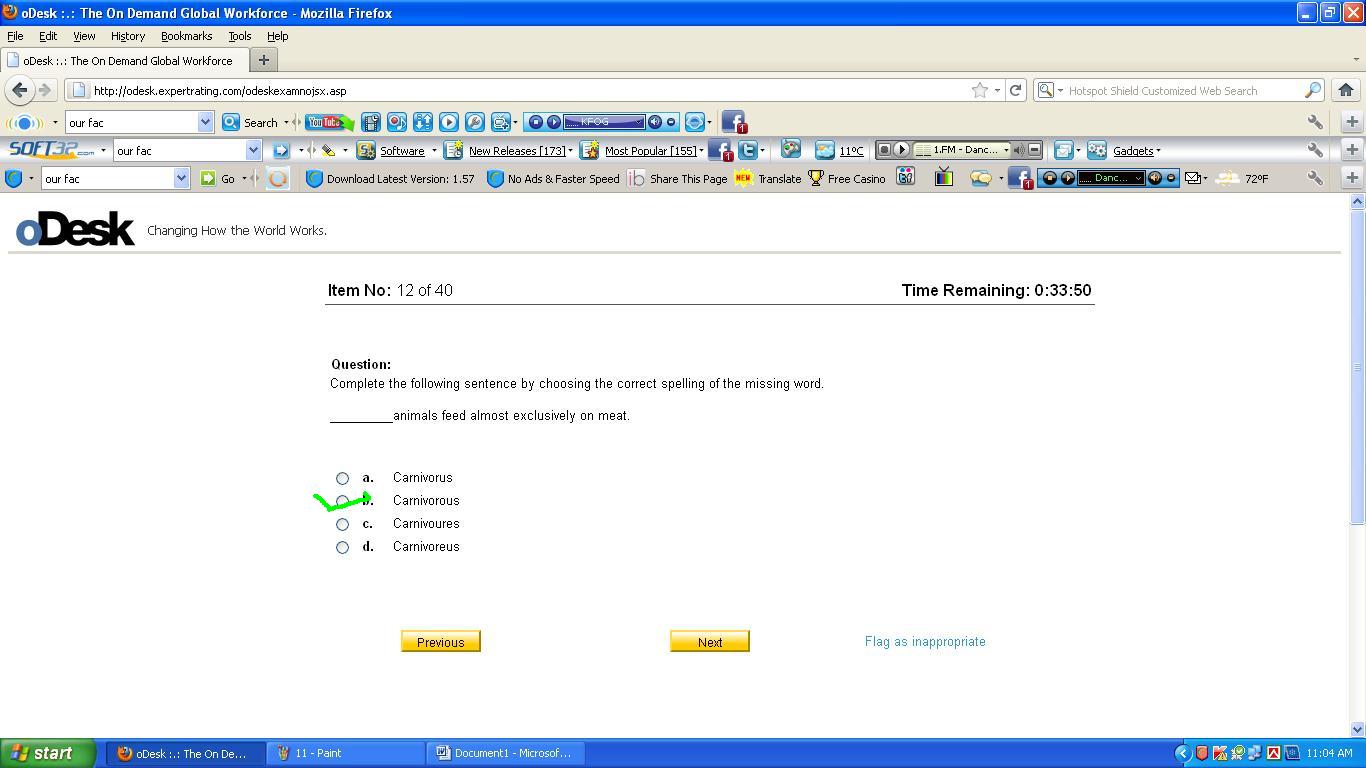Open the Windows Start button

[48, 753]
